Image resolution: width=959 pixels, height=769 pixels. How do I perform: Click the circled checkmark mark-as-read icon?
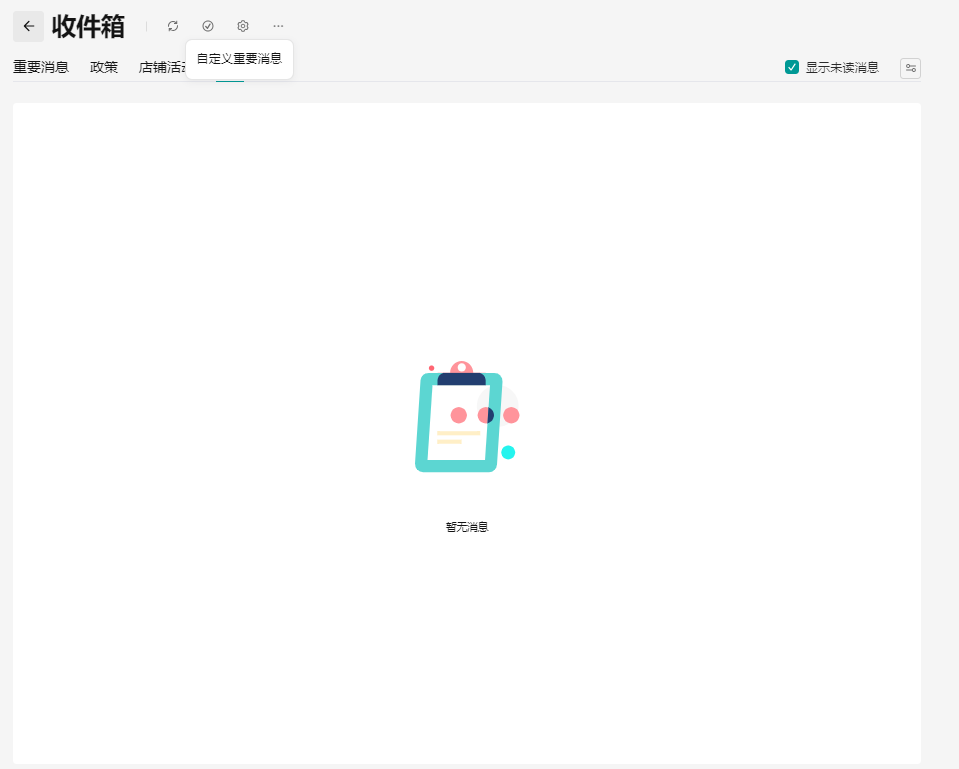(x=208, y=26)
